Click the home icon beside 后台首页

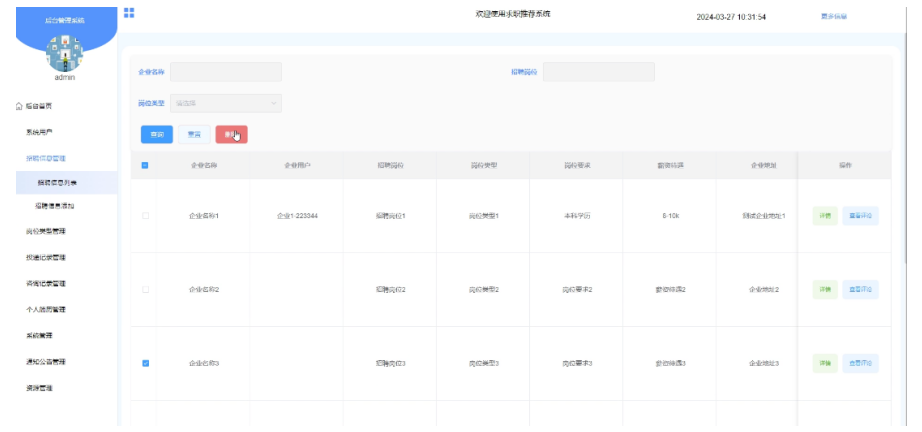pos(19,106)
